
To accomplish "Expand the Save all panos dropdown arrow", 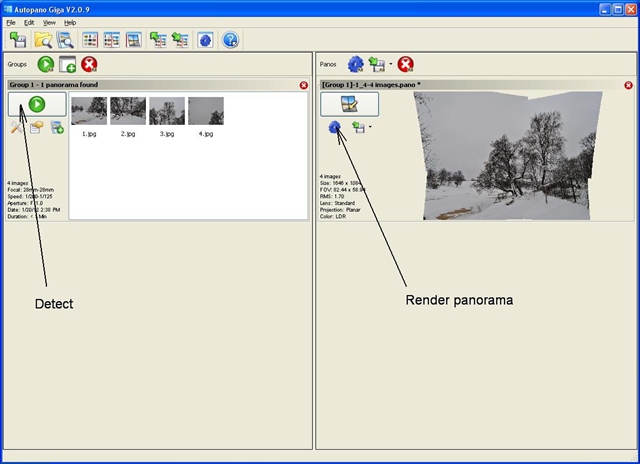I will click(390, 65).
